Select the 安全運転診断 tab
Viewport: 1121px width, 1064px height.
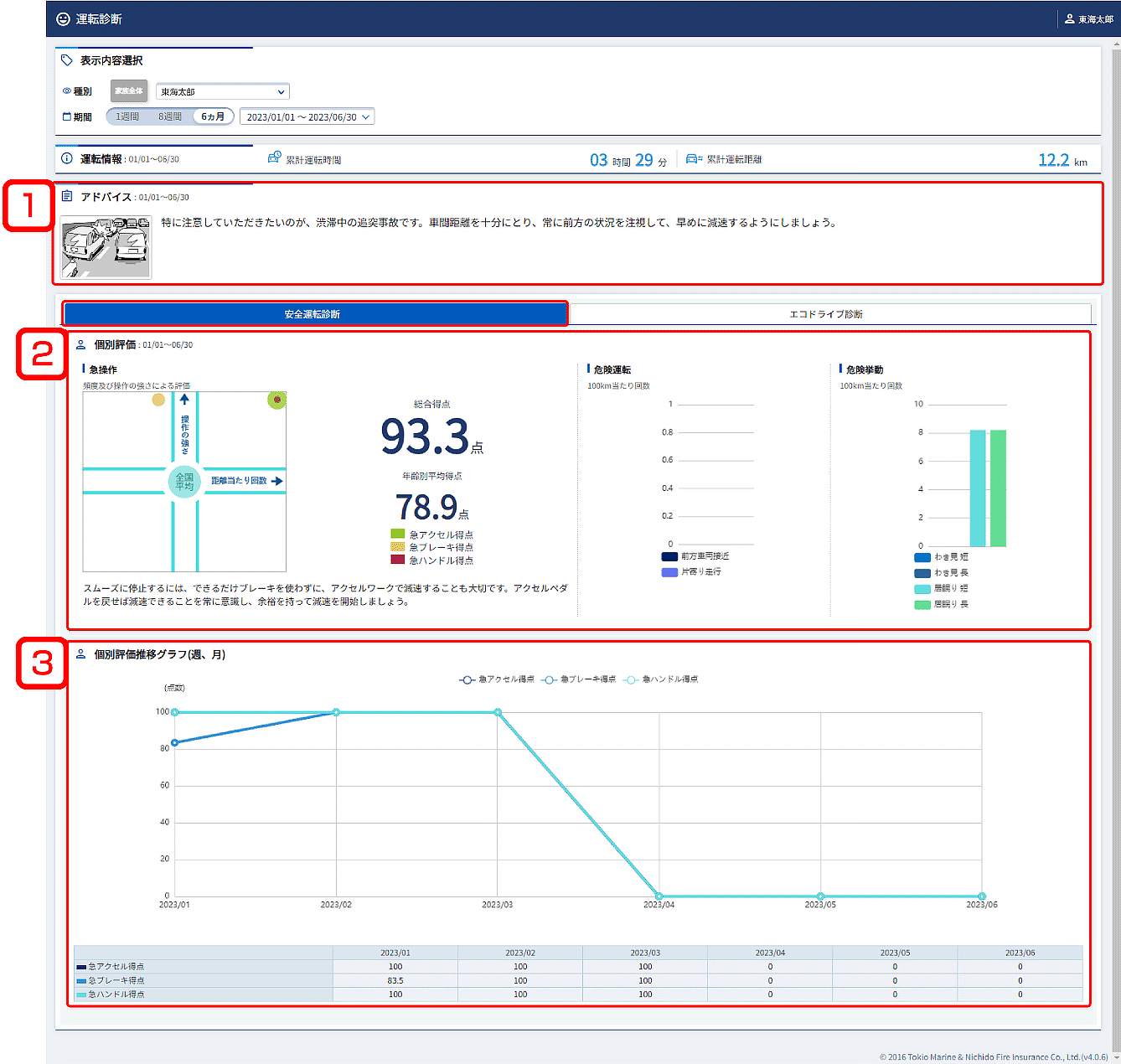(313, 314)
